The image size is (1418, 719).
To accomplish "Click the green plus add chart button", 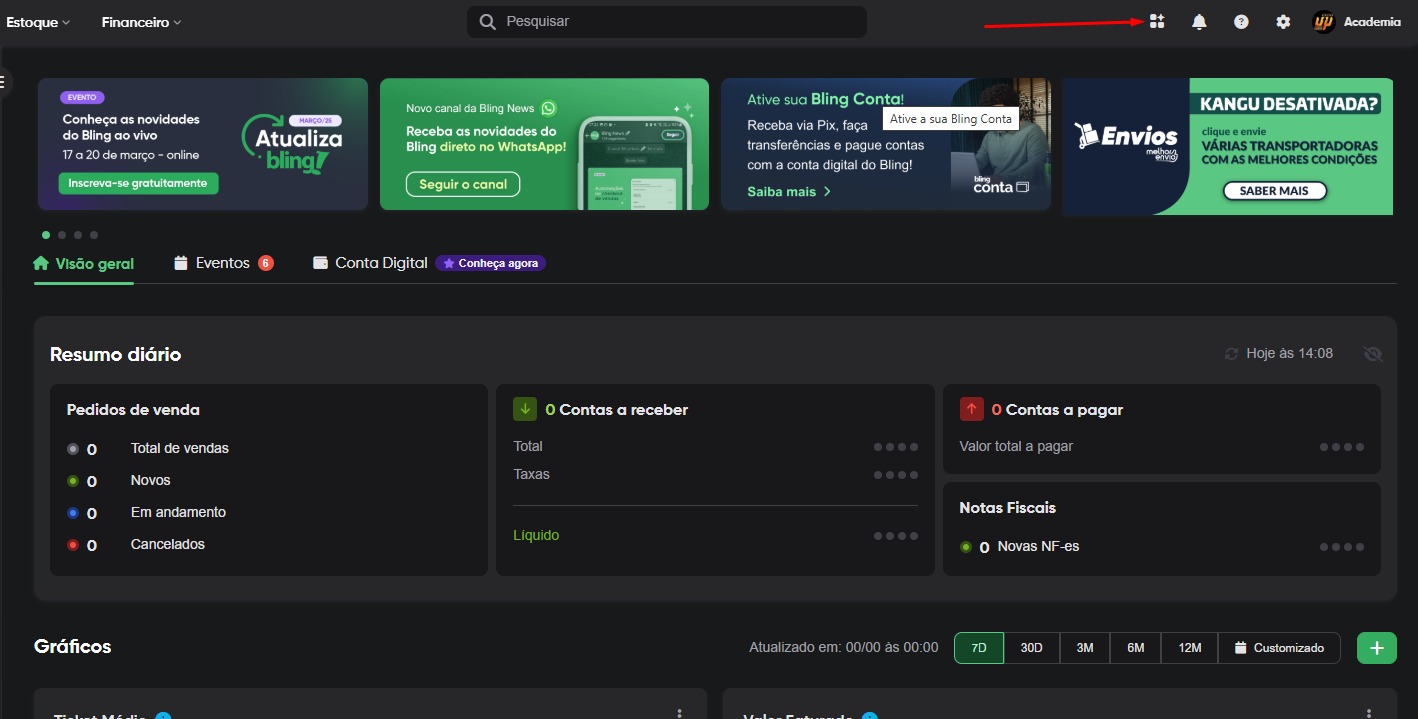I will pos(1376,648).
